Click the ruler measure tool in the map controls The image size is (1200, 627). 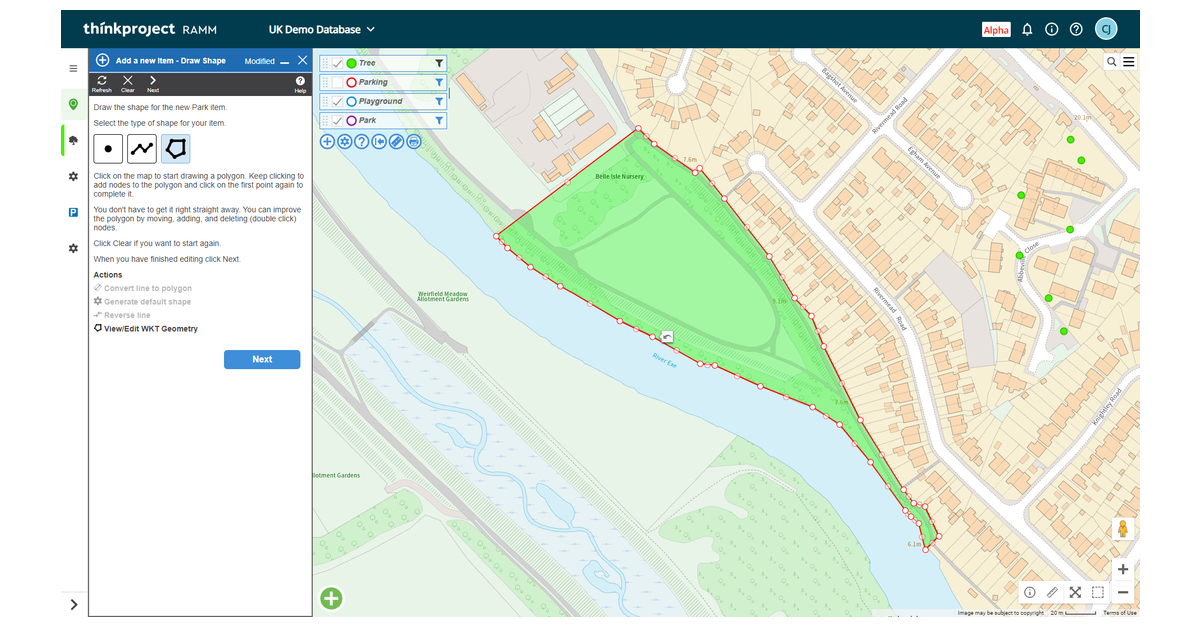(1053, 592)
